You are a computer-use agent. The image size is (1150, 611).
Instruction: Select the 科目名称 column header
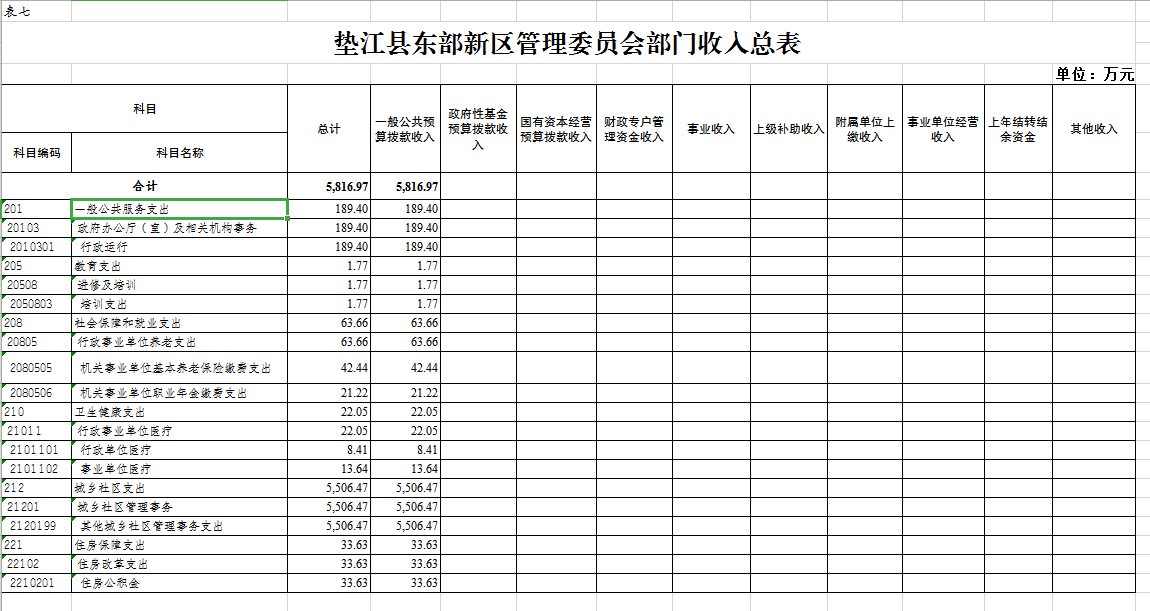180,153
